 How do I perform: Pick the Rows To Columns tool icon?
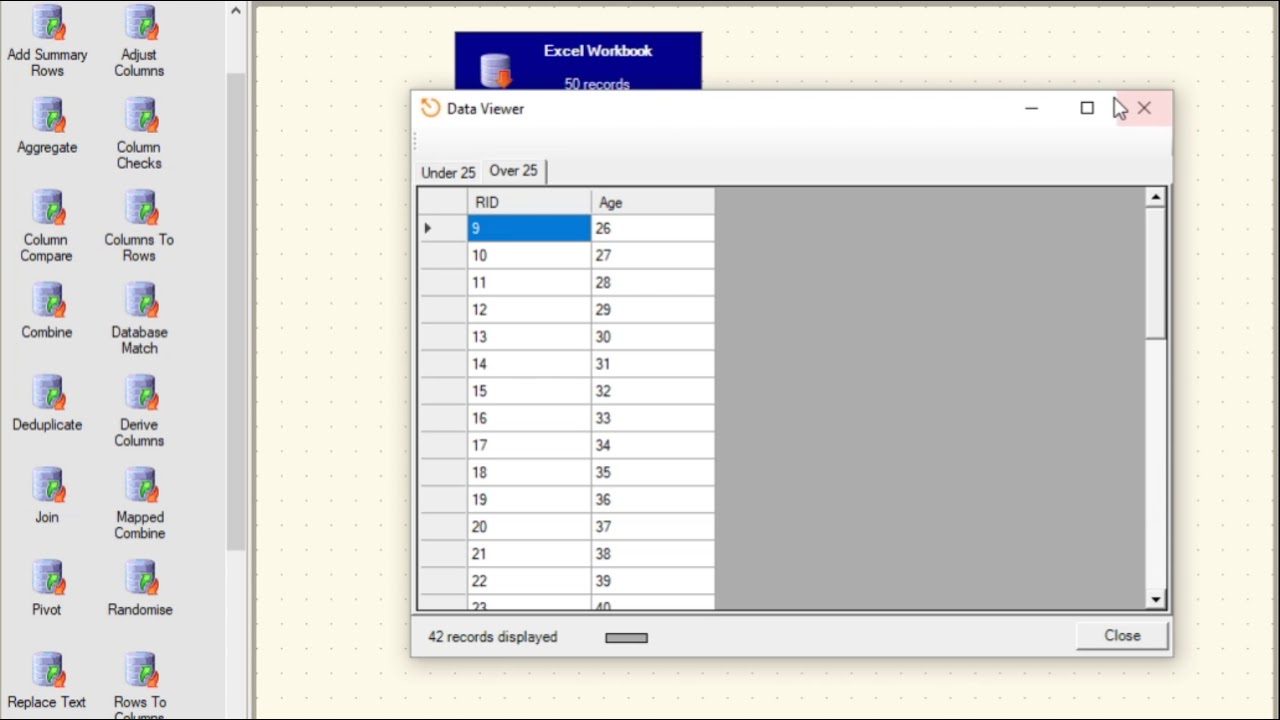click(140, 669)
